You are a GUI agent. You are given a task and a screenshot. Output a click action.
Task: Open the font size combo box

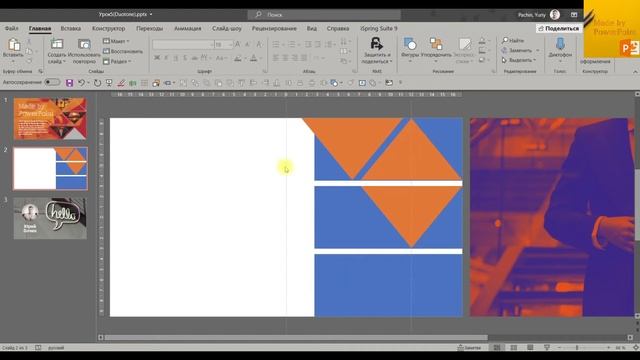point(224,44)
